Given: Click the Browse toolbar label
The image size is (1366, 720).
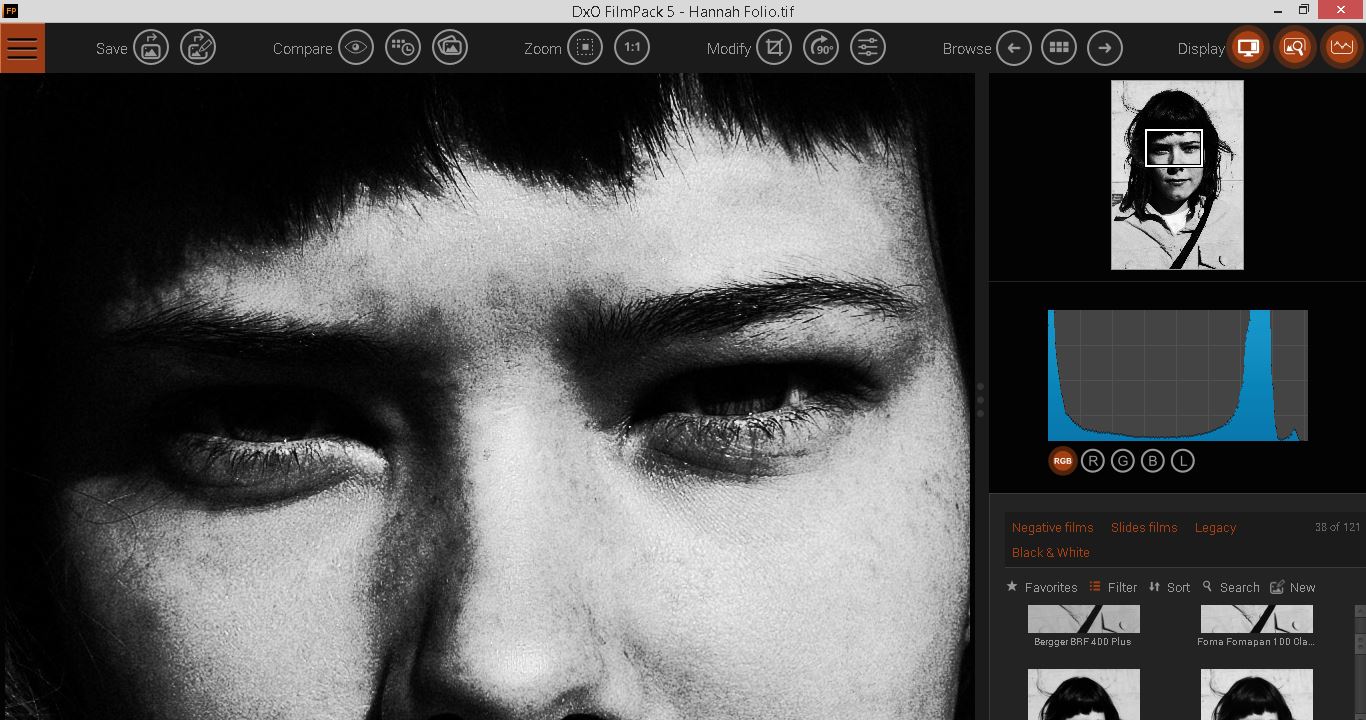Looking at the screenshot, I should (966, 48).
